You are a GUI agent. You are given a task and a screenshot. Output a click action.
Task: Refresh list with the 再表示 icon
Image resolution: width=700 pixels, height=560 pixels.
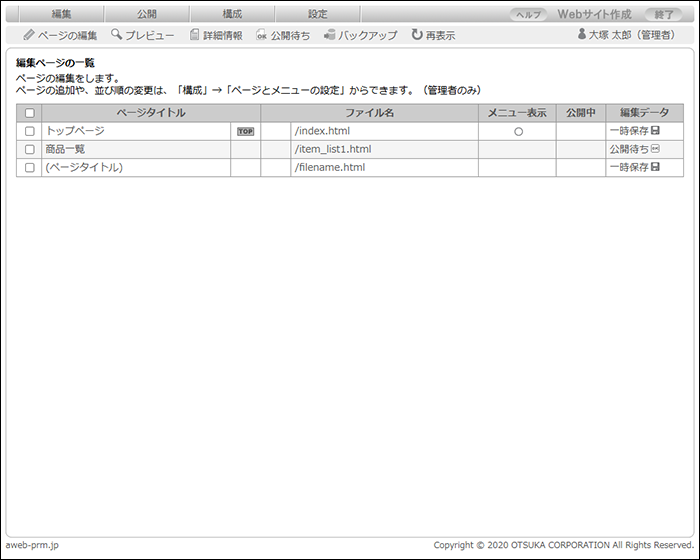click(x=416, y=35)
